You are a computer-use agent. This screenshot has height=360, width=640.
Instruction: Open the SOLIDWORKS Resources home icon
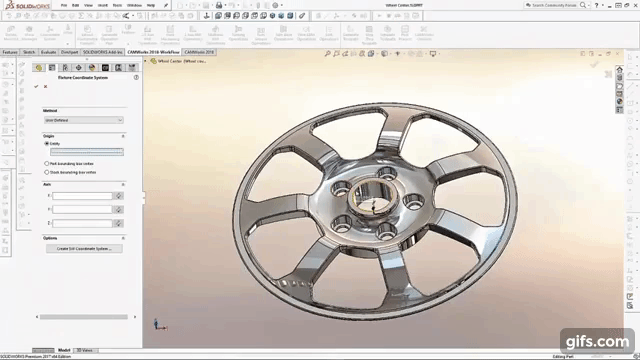(620, 70)
